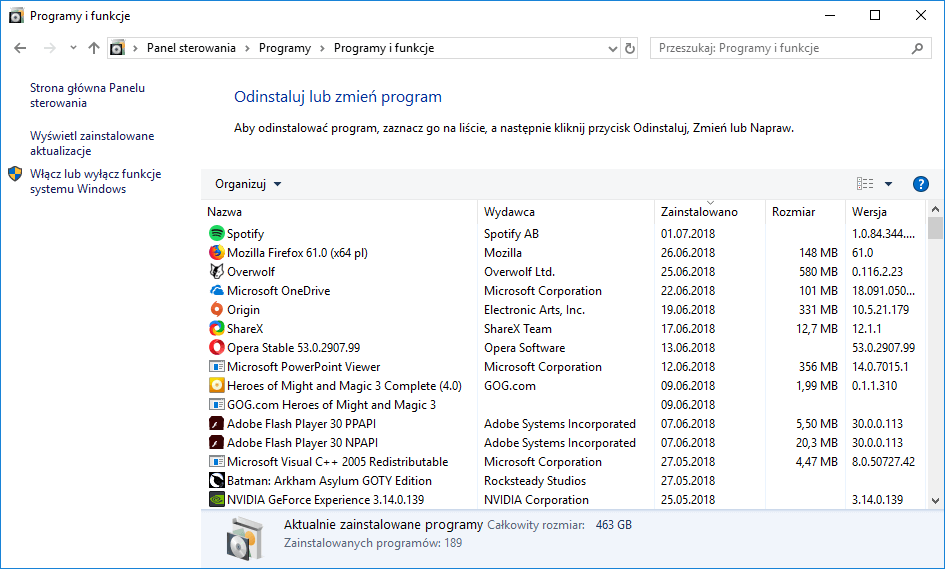Click version 10.5.21.179 cell

pyautogui.click(x=880, y=310)
